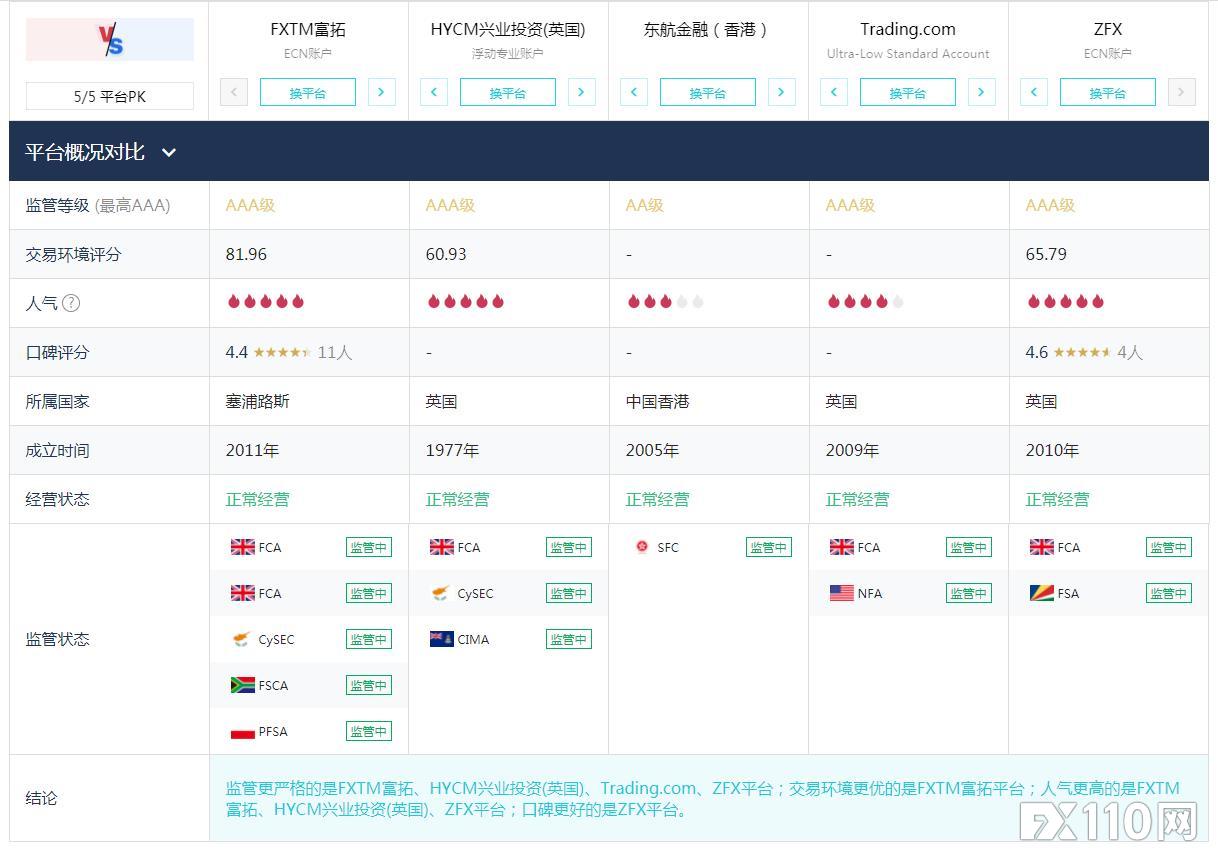
Task: Click Cyprus flag next to FXTM's CySEC
Action: 241,639
